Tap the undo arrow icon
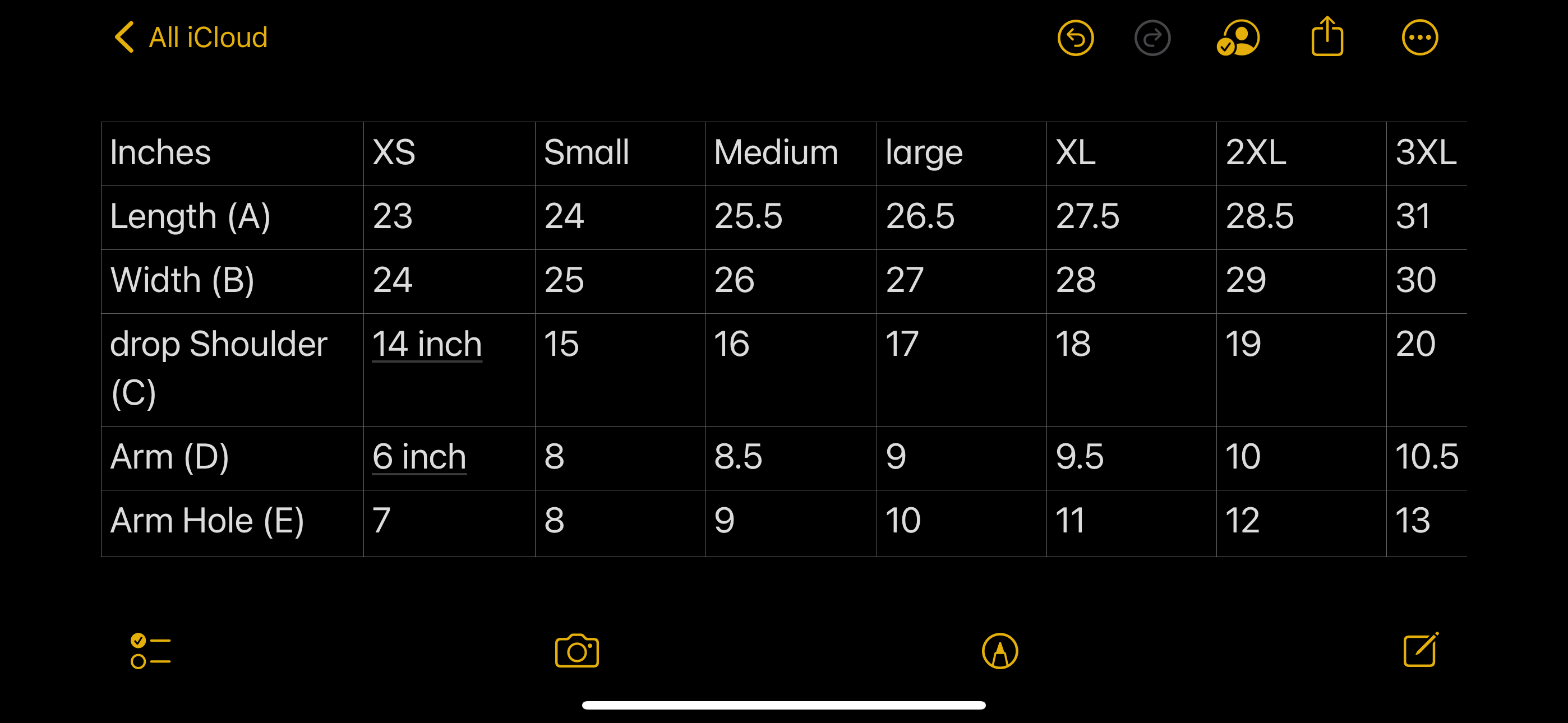Image resolution: width=1568 pixels, height=723 pixels. pyautogui.click(x=1076, y=38)
